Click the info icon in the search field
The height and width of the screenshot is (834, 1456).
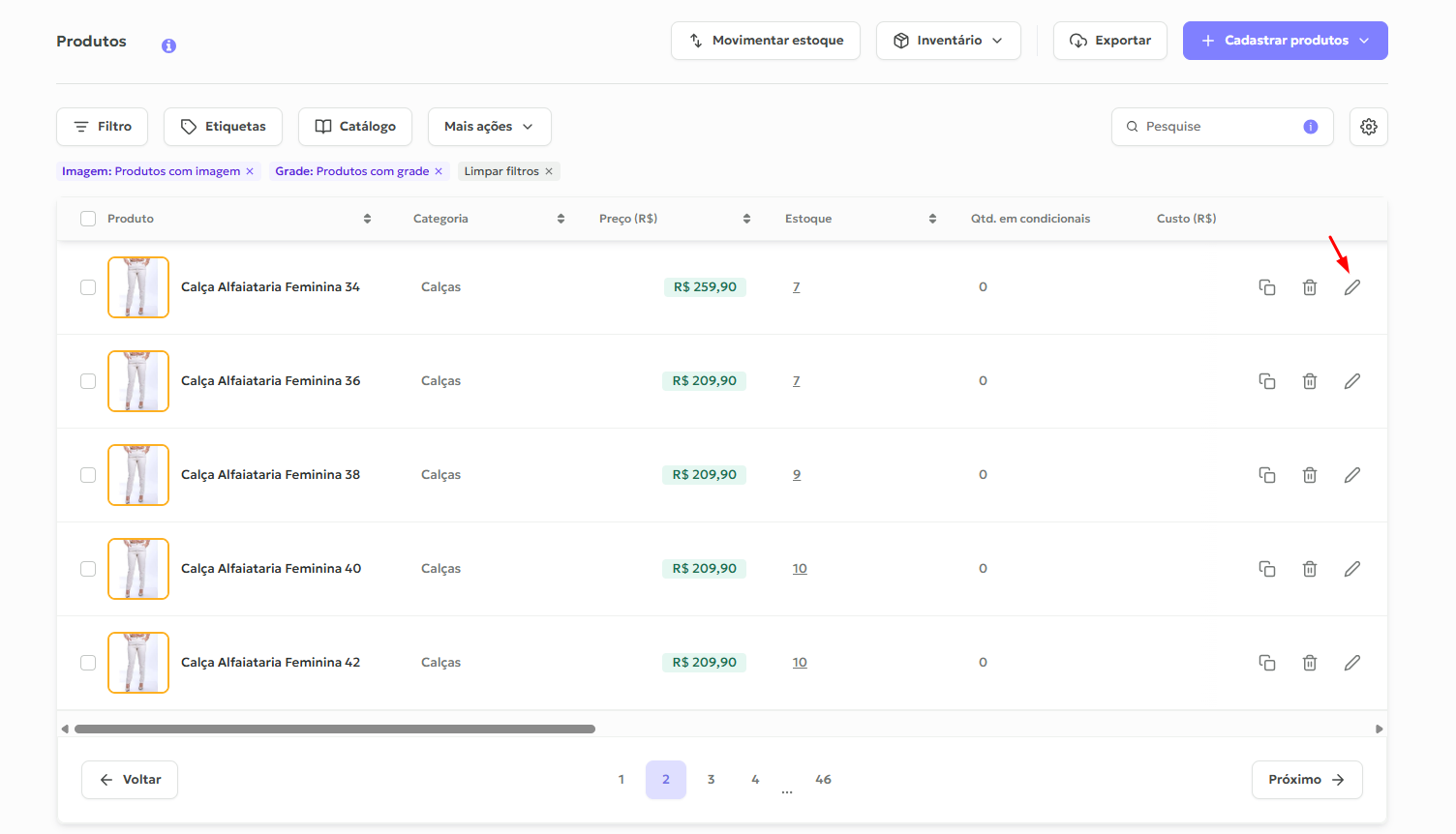(1310, 127)
